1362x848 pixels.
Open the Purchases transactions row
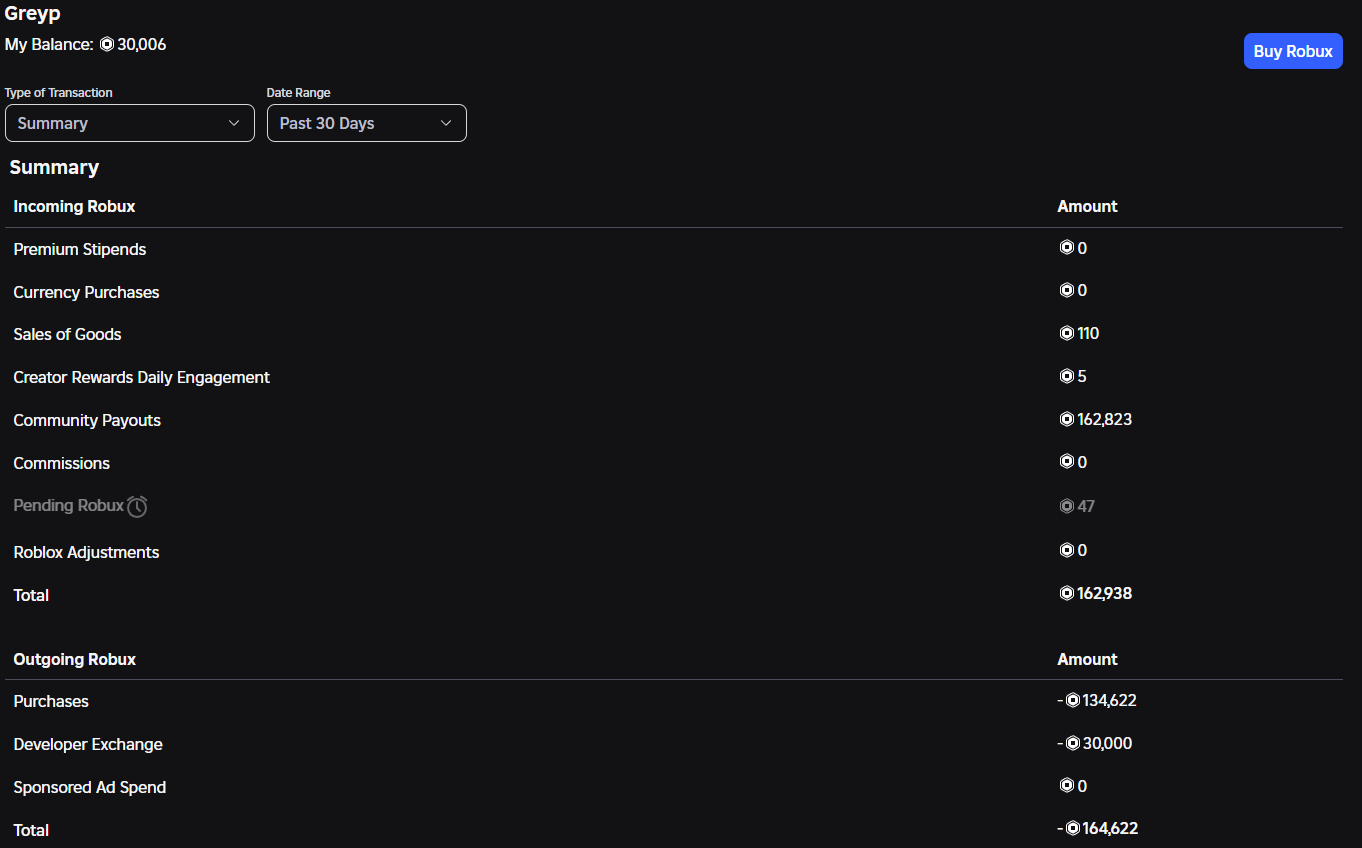point(674,701)
